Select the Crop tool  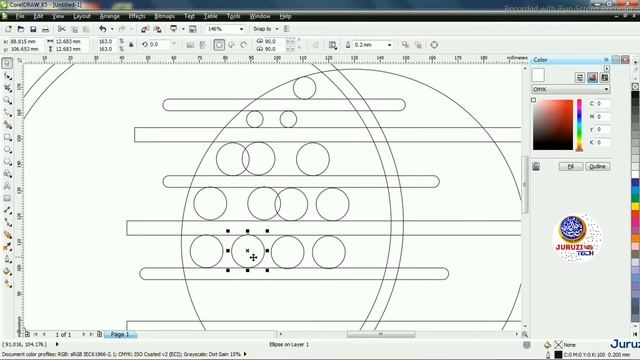pyautogui.click(x=7, y=88)
